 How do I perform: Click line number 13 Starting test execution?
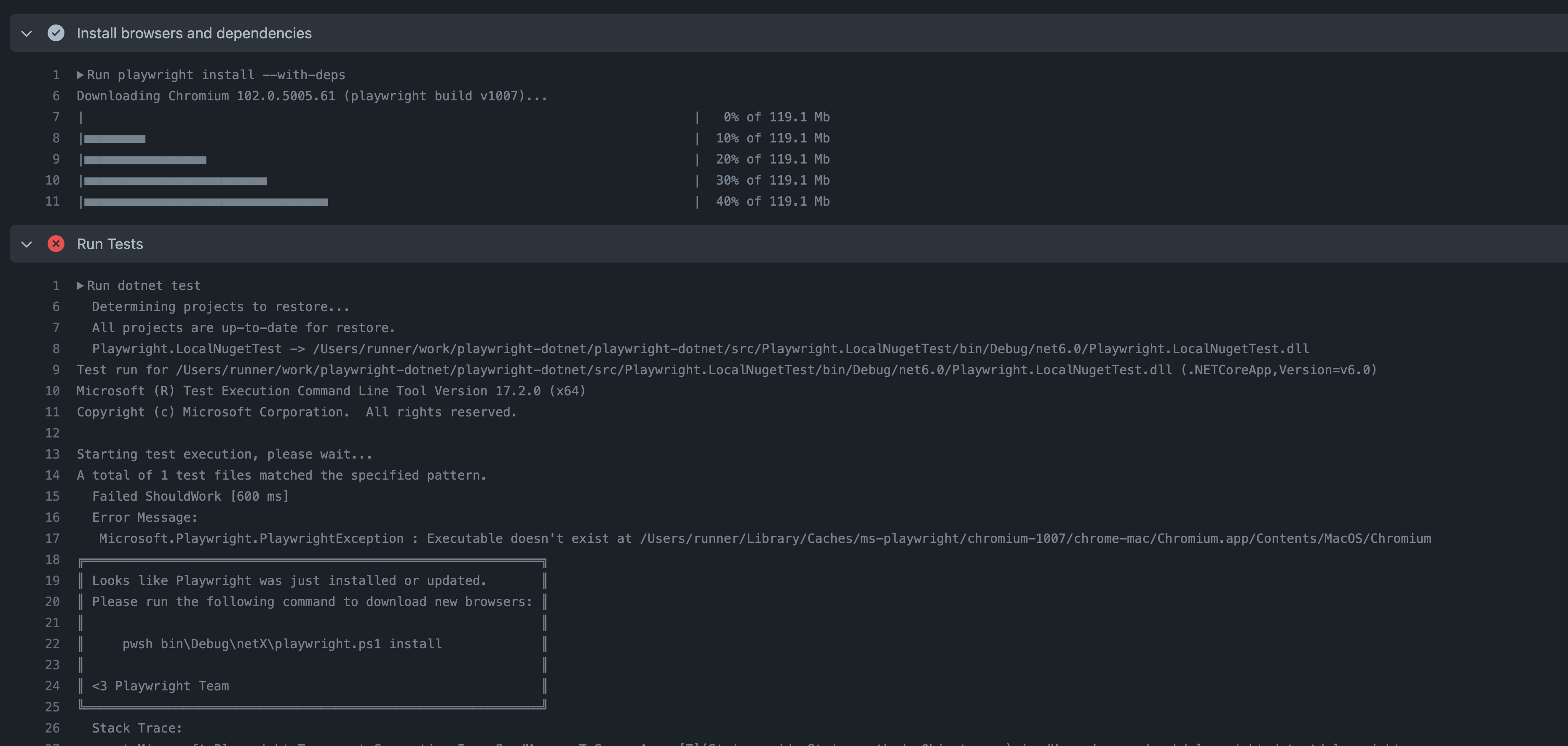tap(52, 454)
